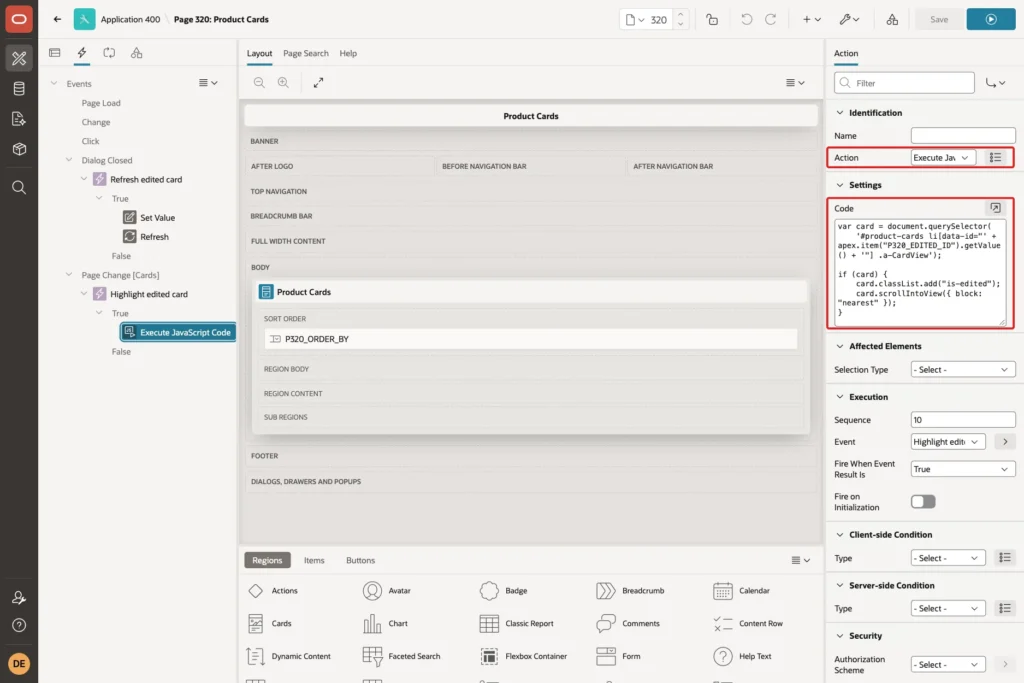Switch to the Processing tab icon
The height and width of the screenshot is (683, 1024).
[x=109, y=53]
